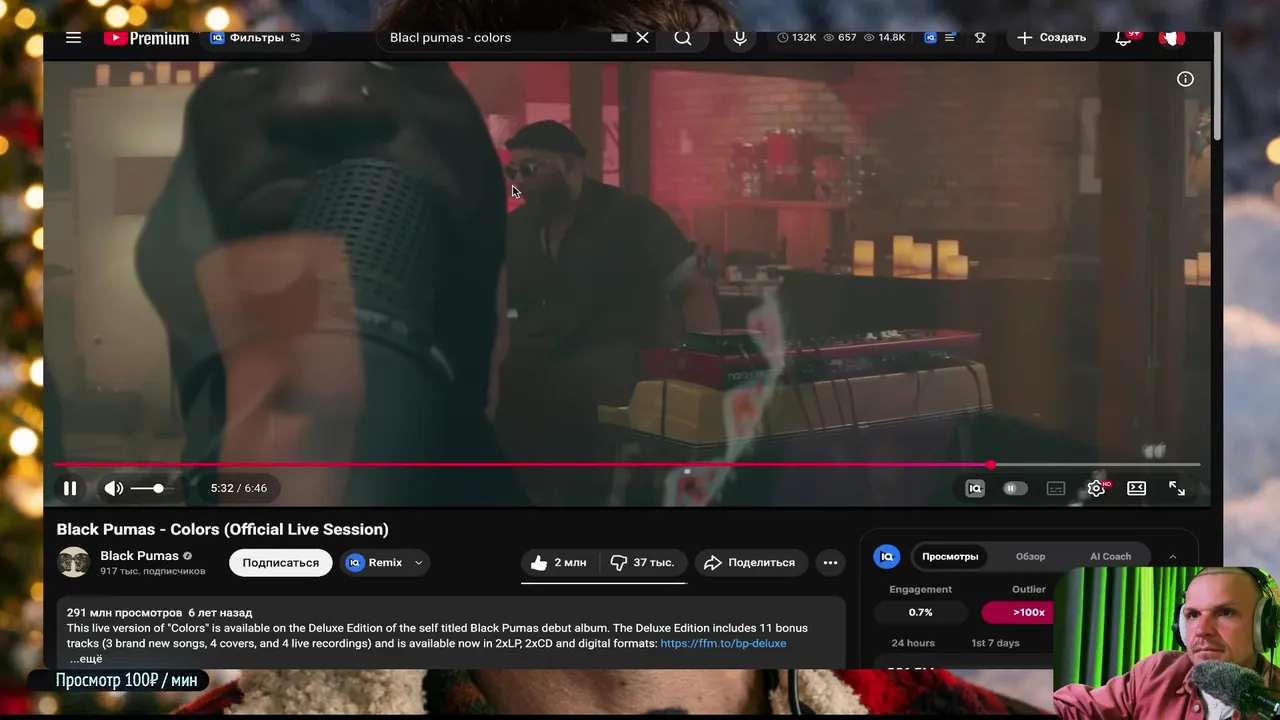Open the vidIQ Фильтры filters button
Screen dimensions: 1280x720
(x=255, y=37)
